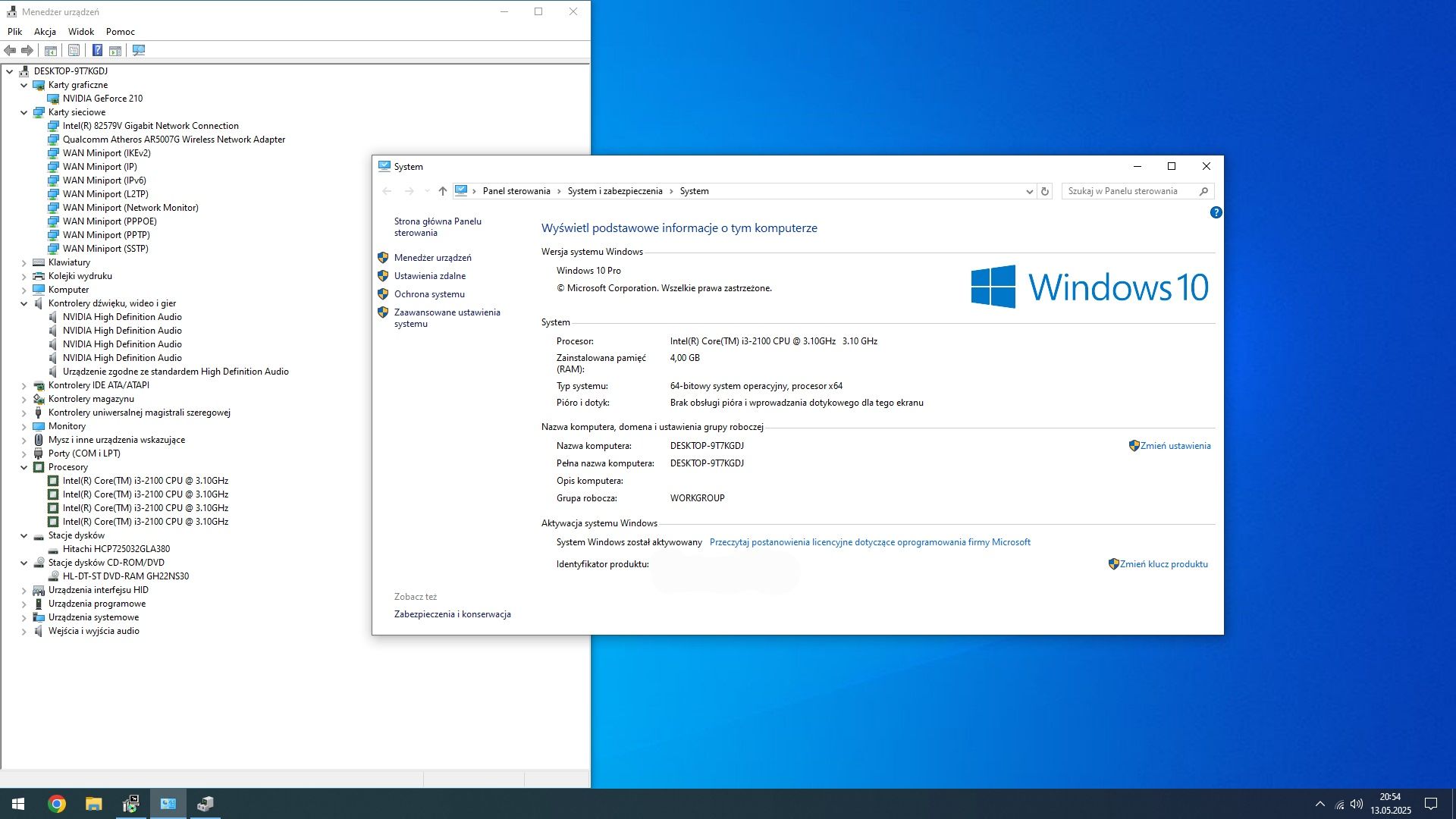Click the volume speaker tray icon
This screenshot has height=819, width=1456.
[x=1357, y=804]
